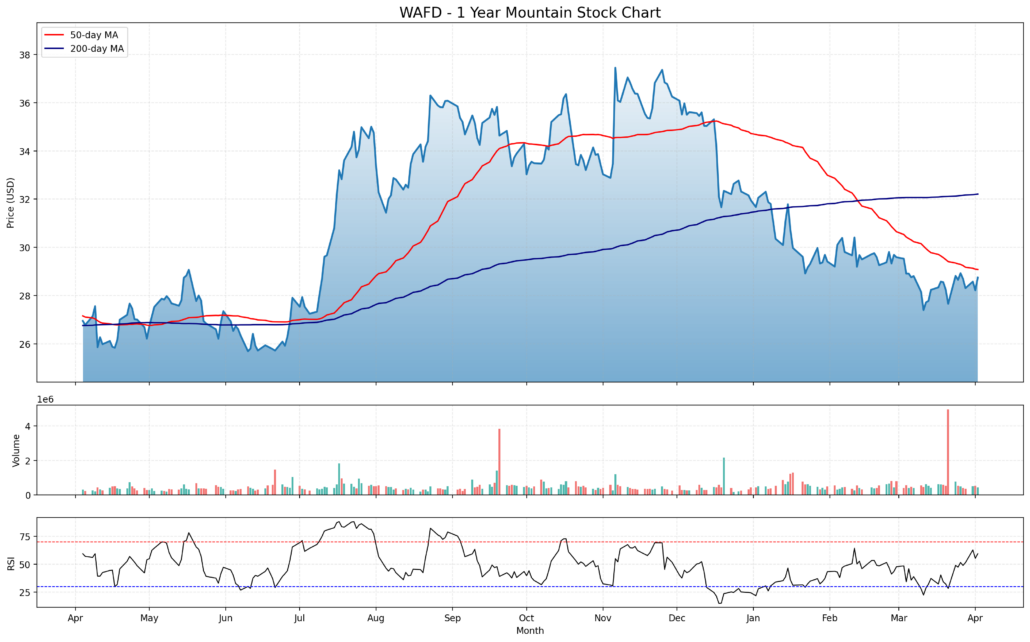Image resolution: width=1030 pixels, height=642 pixels.
Task: Click the 28 tick on the price axis
Action: [x=25, y=296]
